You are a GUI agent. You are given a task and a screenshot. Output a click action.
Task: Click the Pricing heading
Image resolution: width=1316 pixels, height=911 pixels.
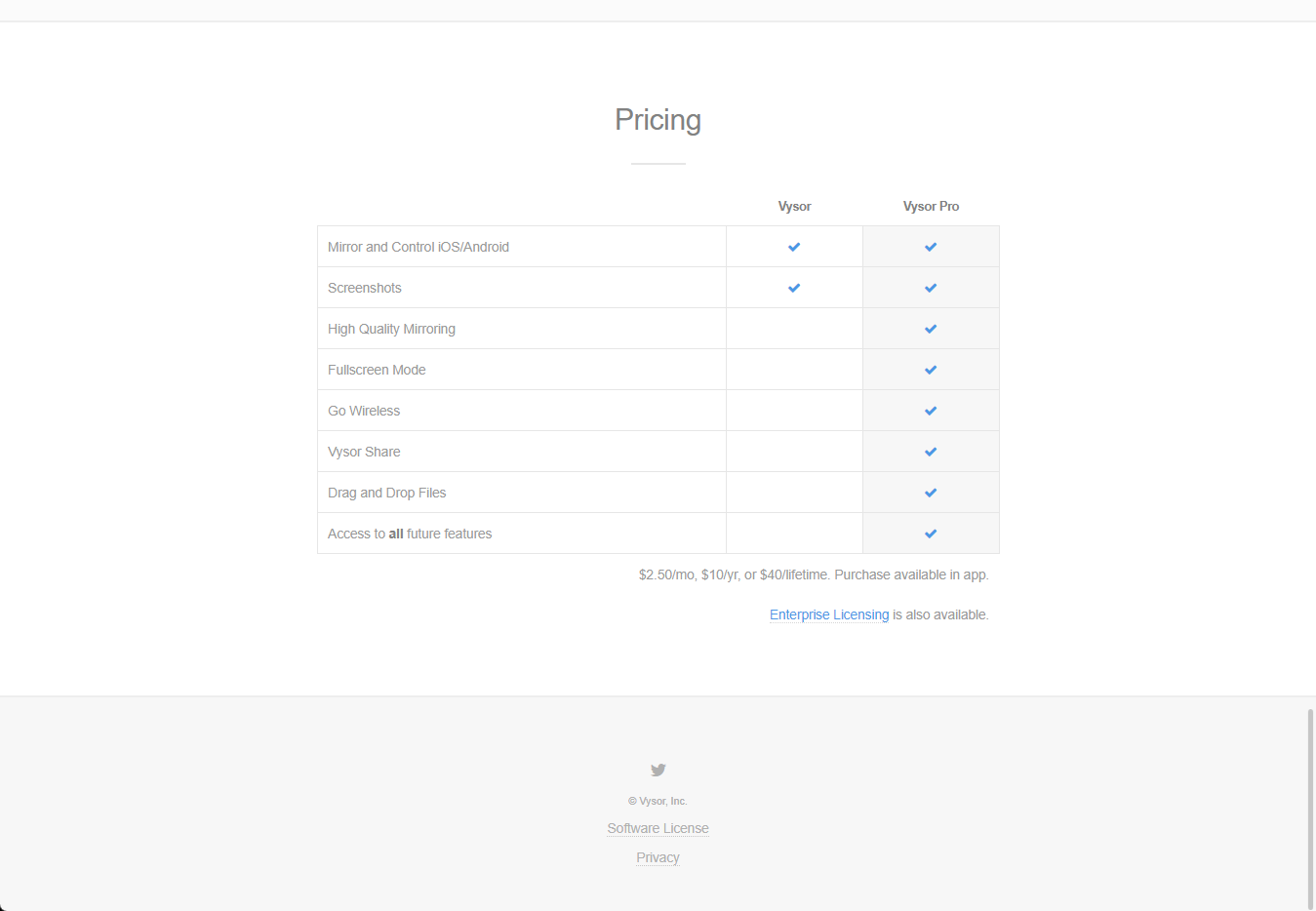[658, 120]
